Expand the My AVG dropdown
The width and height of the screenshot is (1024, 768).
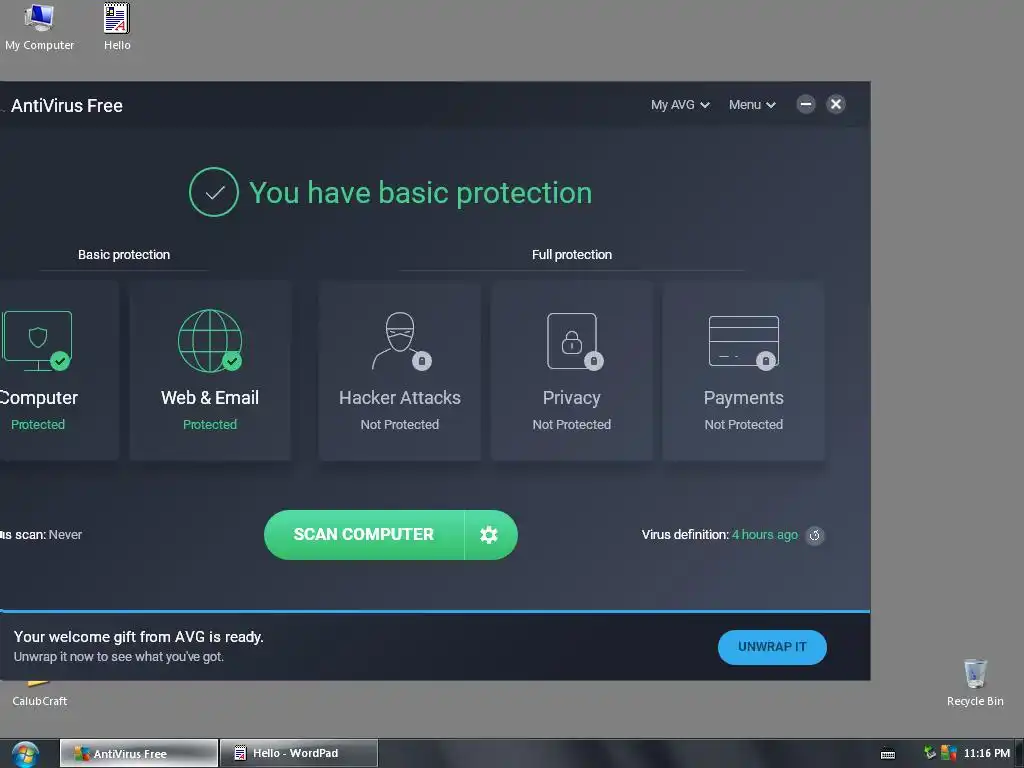click(680, 105)
